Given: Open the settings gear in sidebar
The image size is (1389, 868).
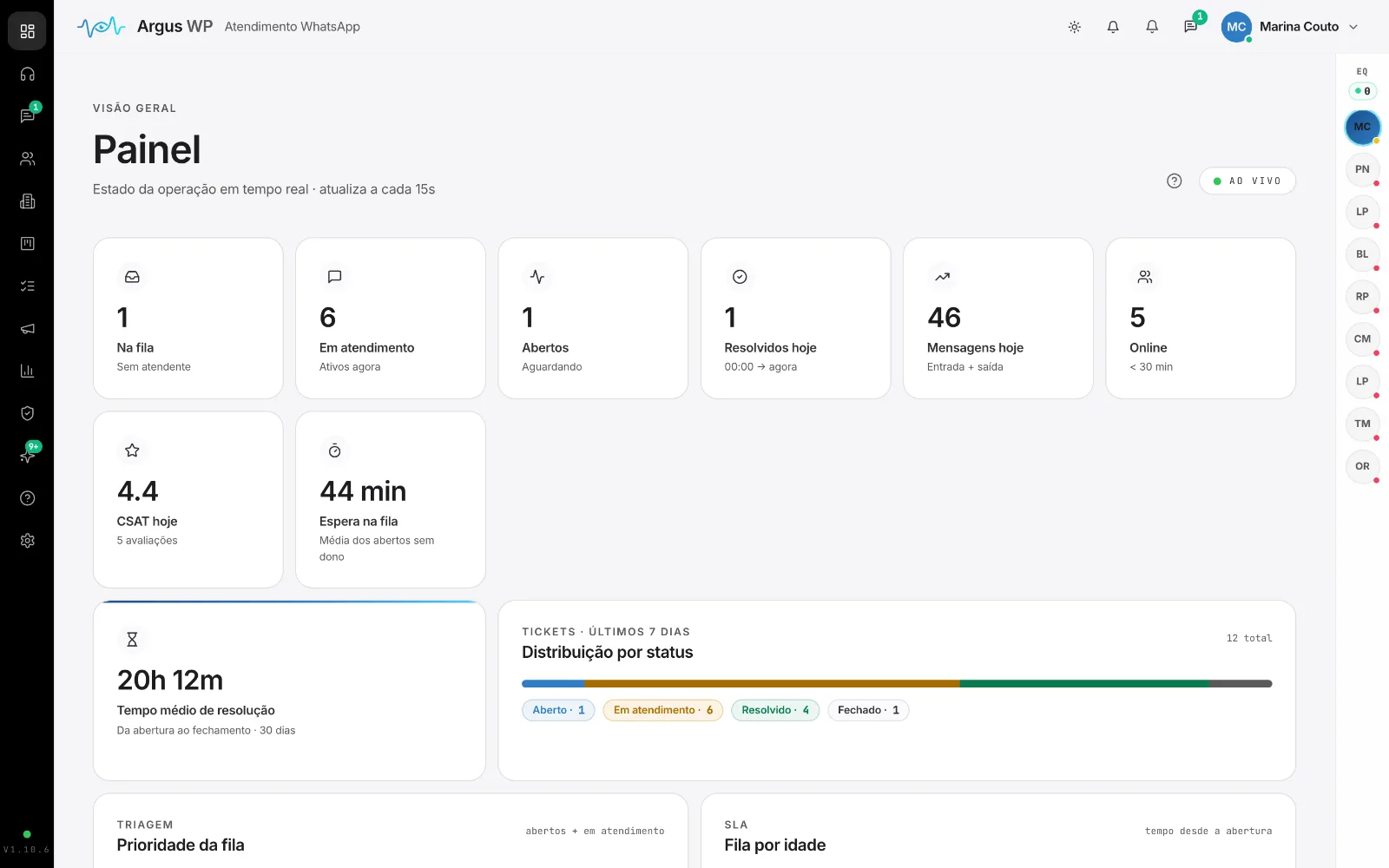Looking at the screenshot, I should click(27, 541).
